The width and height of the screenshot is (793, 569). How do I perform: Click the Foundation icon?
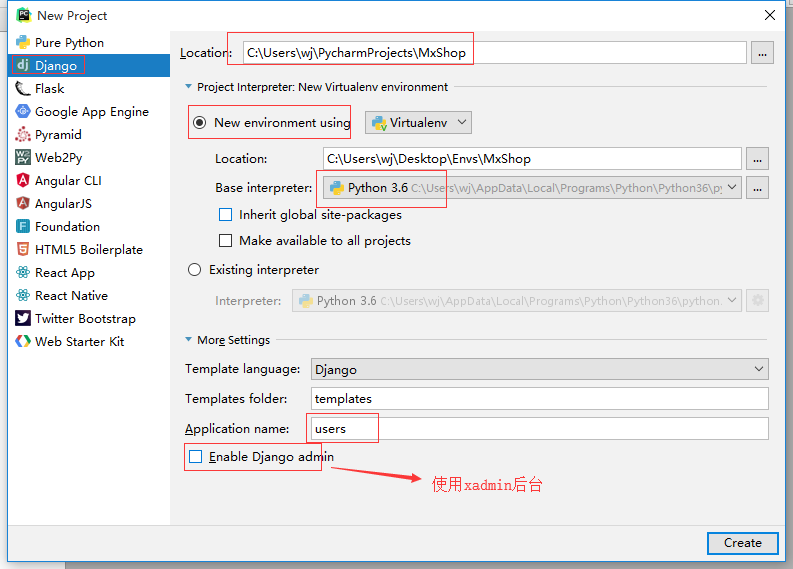click(x=23, y=226)
